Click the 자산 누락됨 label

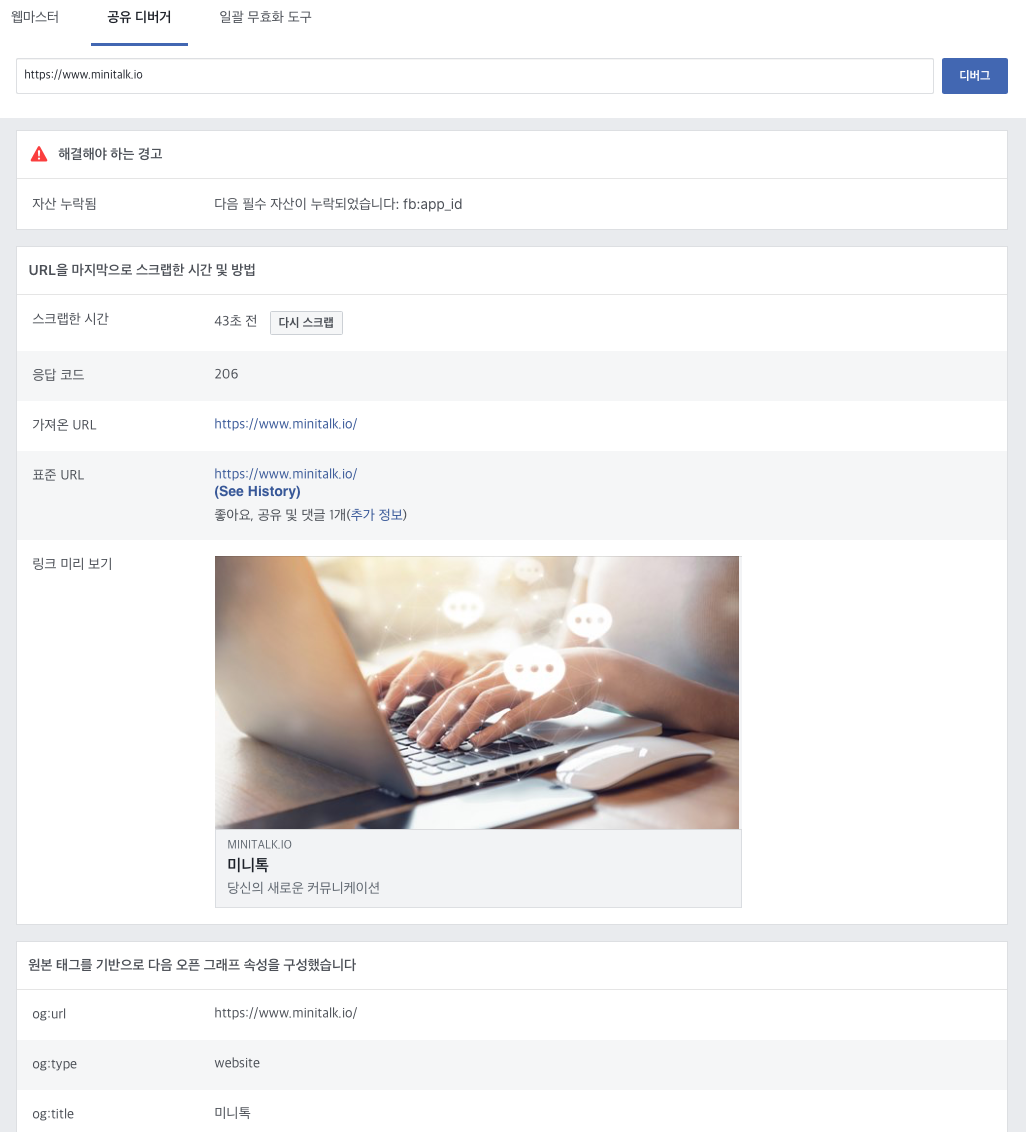pyautogui.click(x=64, y=204)
